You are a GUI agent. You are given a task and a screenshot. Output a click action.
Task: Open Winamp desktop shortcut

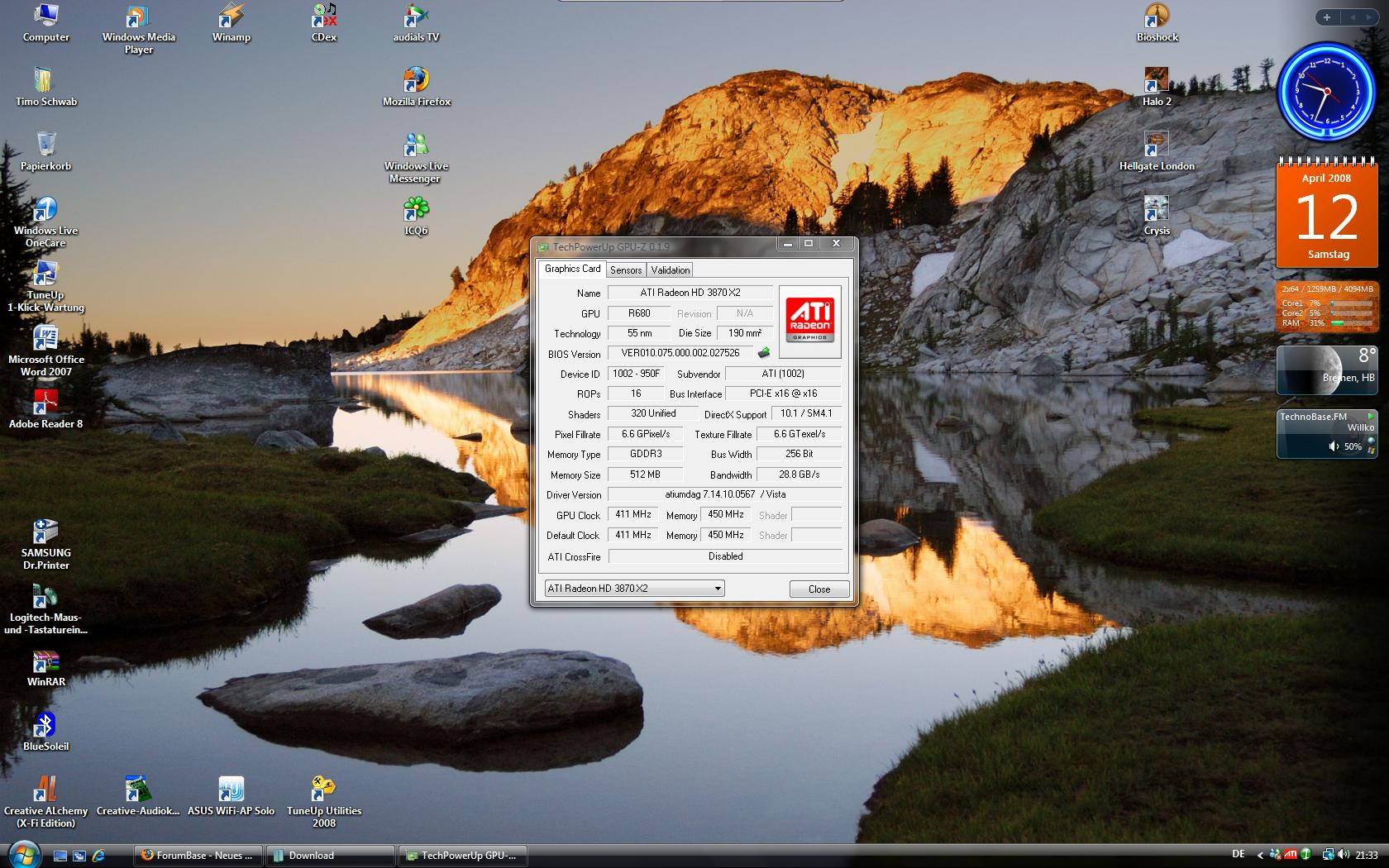point(231,23)
